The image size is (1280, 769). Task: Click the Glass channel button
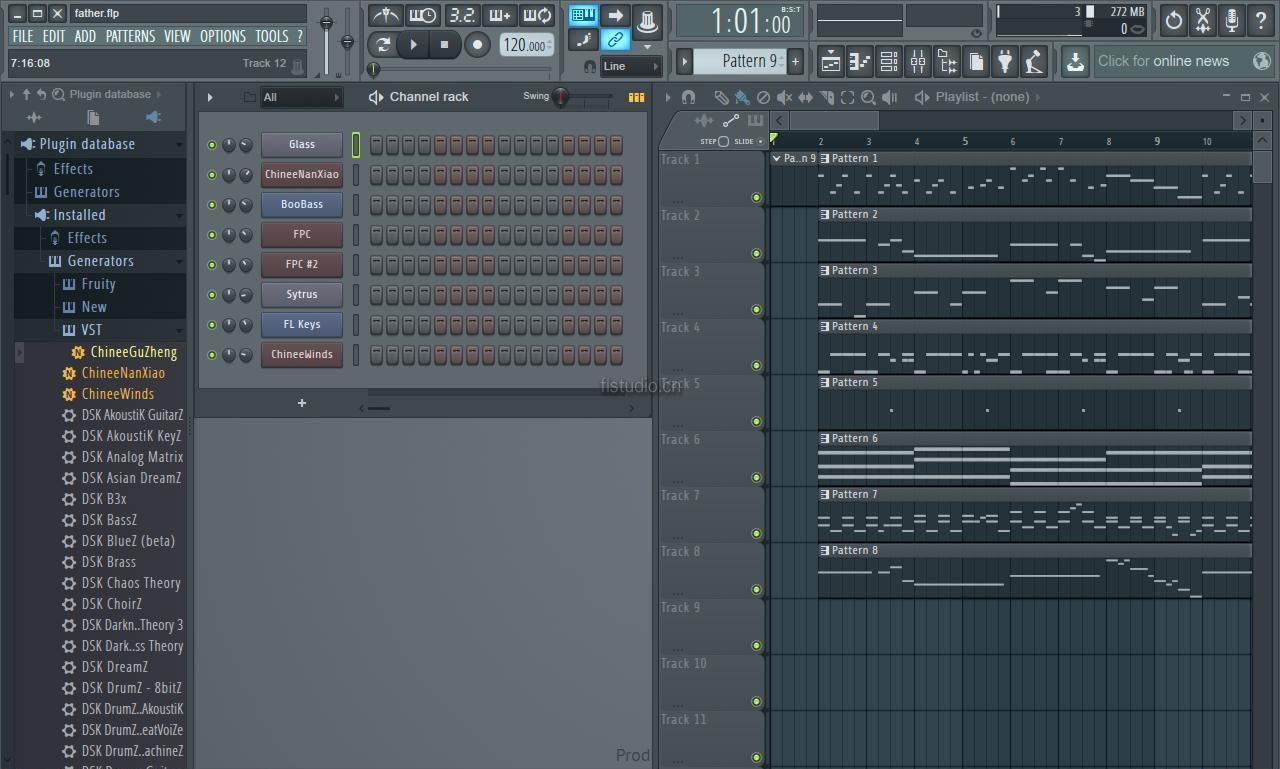point(302,144)
